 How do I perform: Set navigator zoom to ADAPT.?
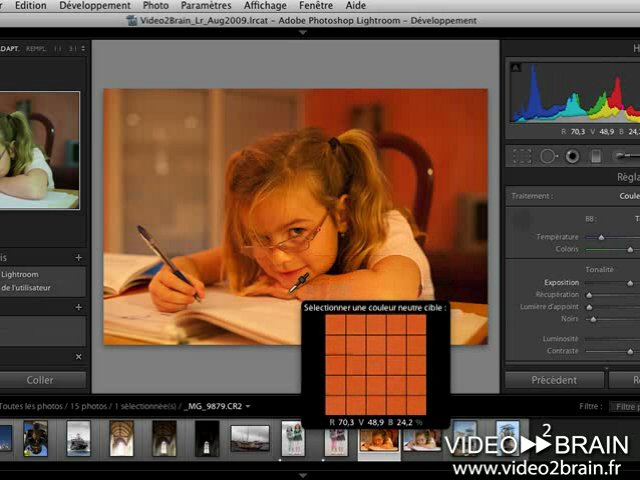[x=9, y=49]
